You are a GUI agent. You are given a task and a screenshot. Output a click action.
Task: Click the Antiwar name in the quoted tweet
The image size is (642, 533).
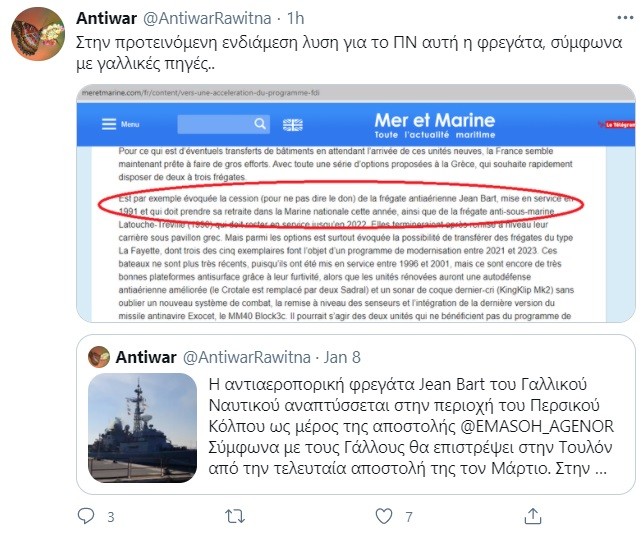pyautogui.click(x=146, y=357)
